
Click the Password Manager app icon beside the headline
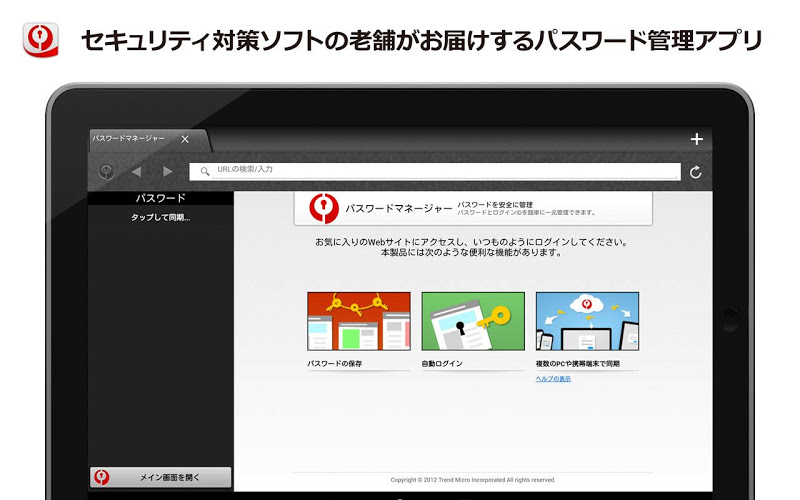[x=41, y=40]
